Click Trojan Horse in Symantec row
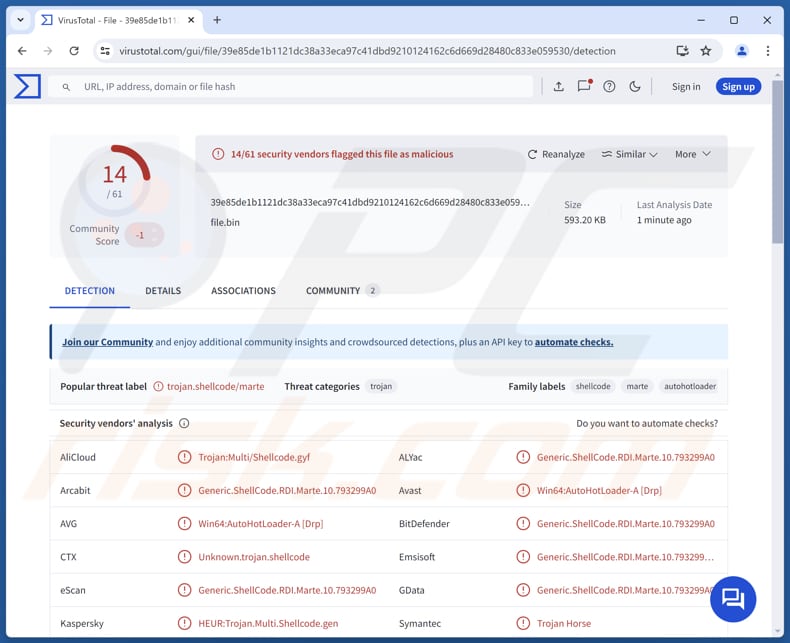The width and height of the screenshot is (790, 643). [564, 623]
